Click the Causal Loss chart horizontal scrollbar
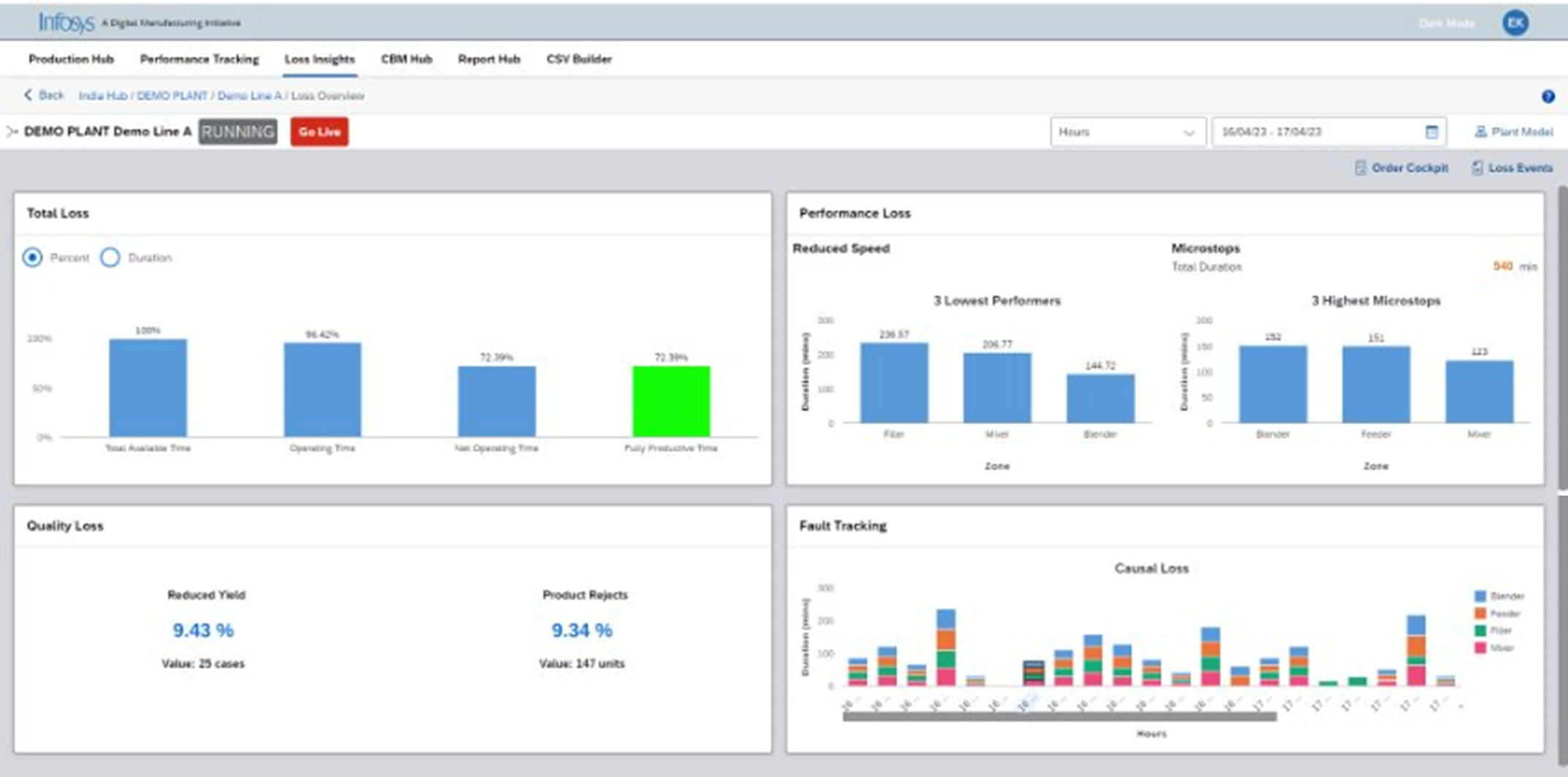 coord(1059,717)
